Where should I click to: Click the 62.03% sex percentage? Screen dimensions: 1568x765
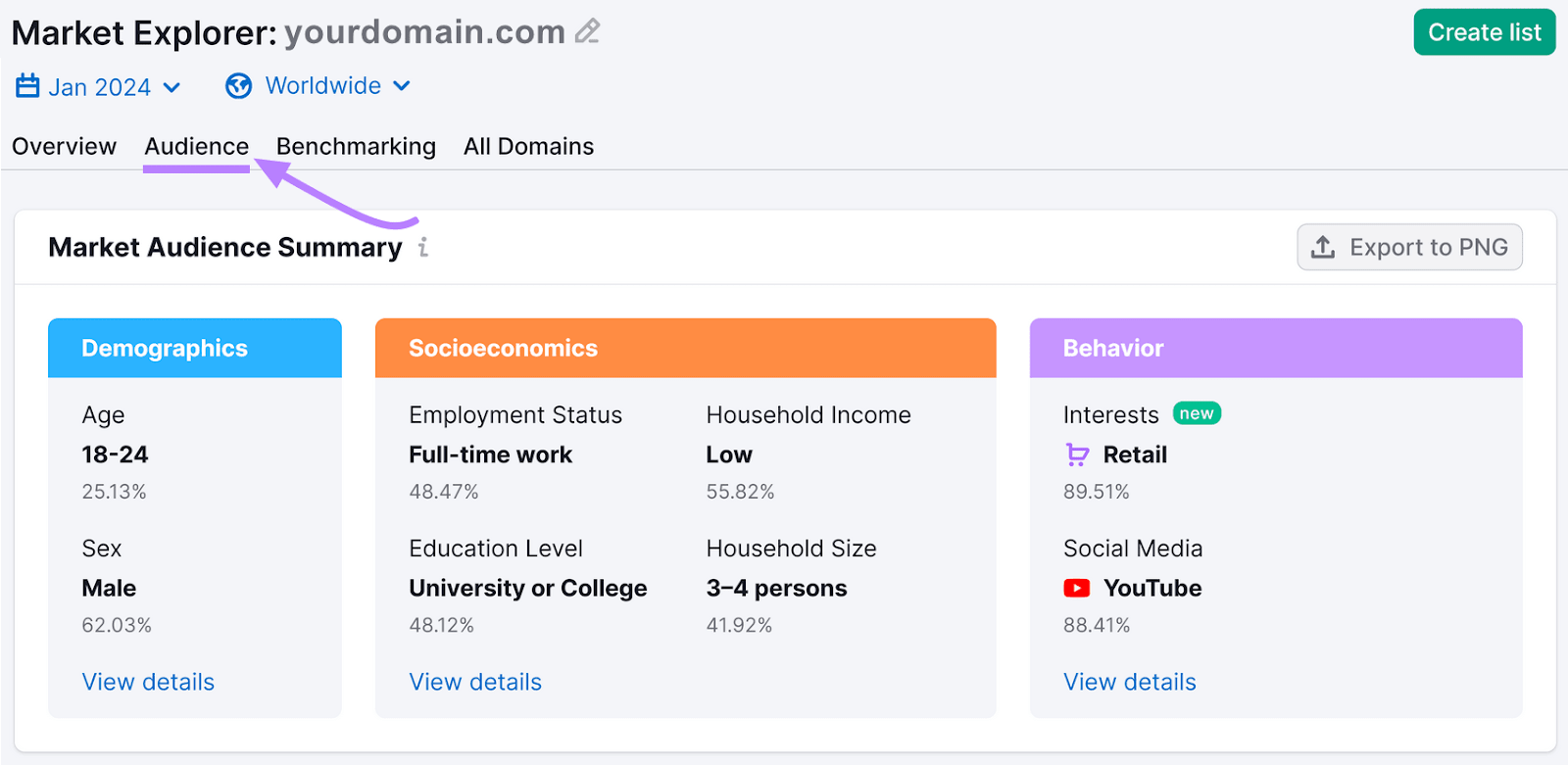pyautogui.click(x=117, y=625)
